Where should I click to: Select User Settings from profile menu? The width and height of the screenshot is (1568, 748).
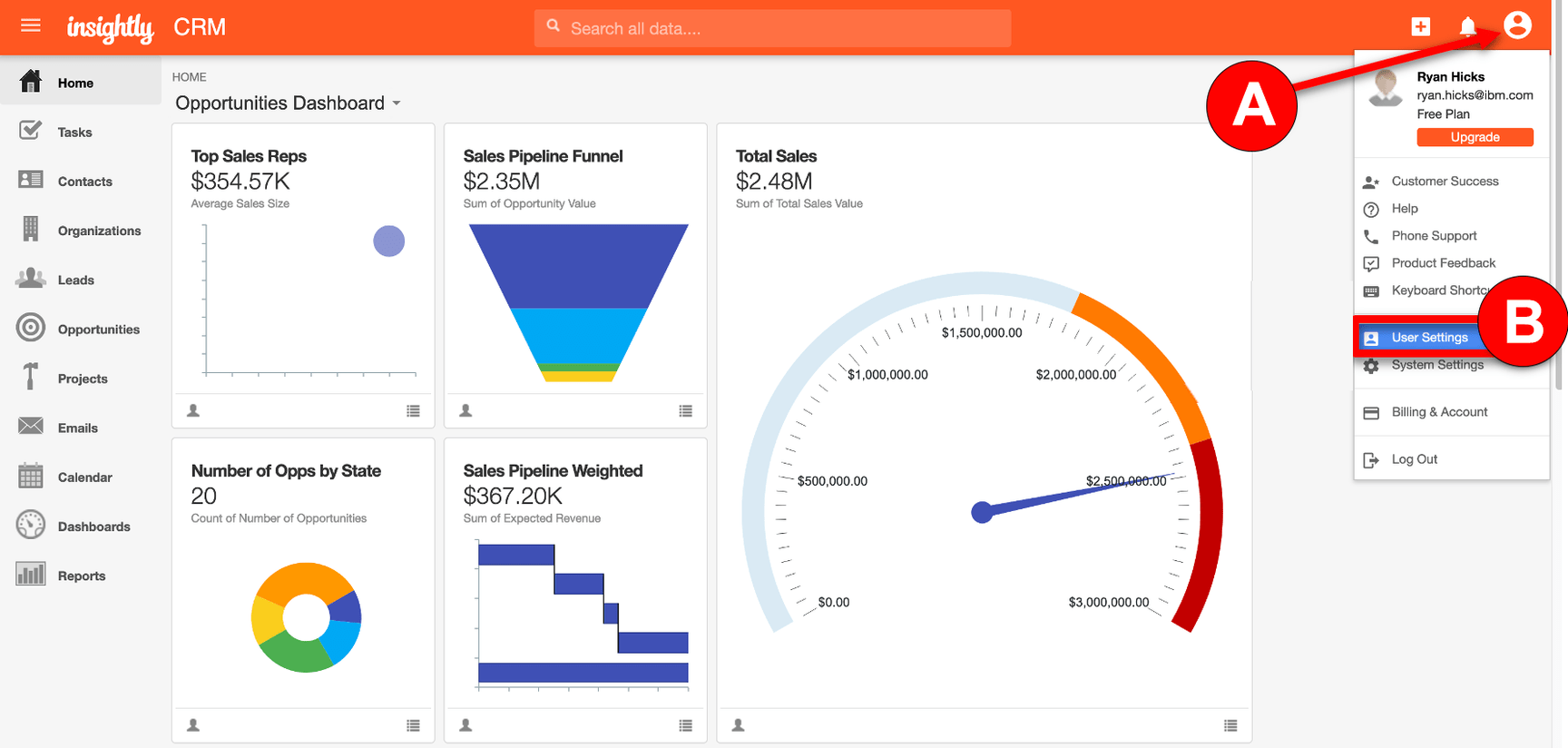[1429, 338]
